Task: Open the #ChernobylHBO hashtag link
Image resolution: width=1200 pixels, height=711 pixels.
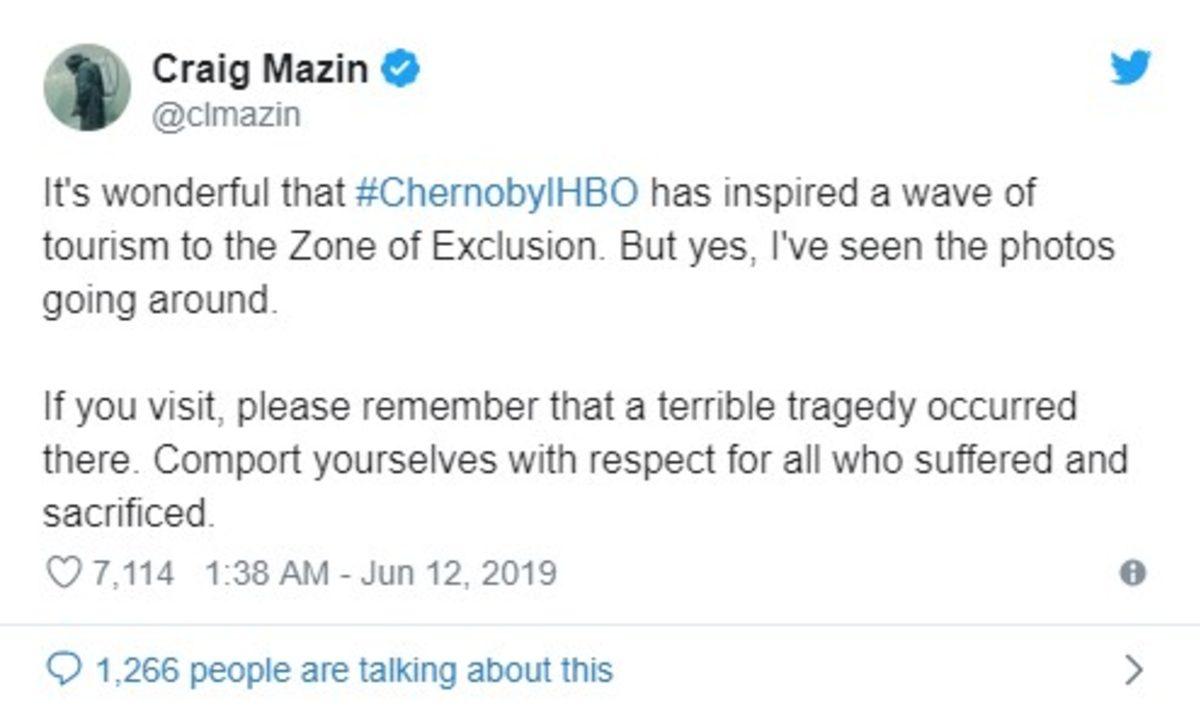Action: point(497,193)
